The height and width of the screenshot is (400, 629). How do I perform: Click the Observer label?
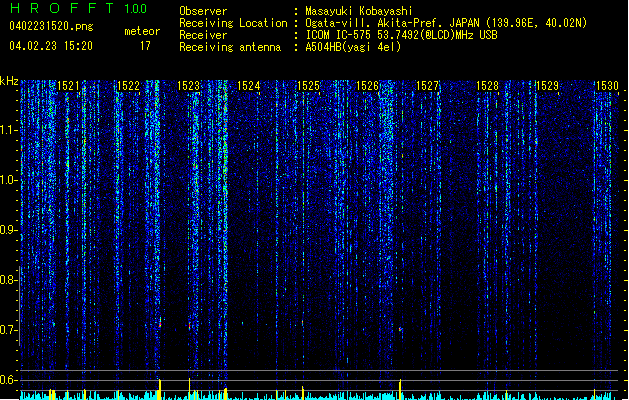(x=203, y=11)
